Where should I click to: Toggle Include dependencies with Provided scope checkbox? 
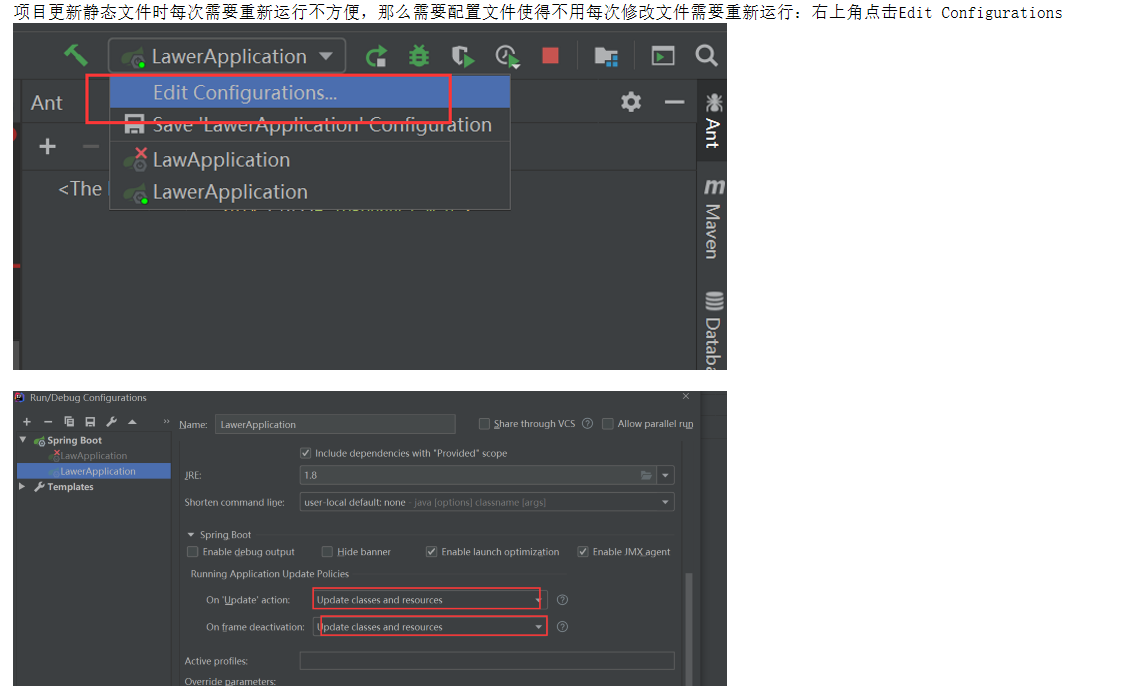(x=305, y=453)
